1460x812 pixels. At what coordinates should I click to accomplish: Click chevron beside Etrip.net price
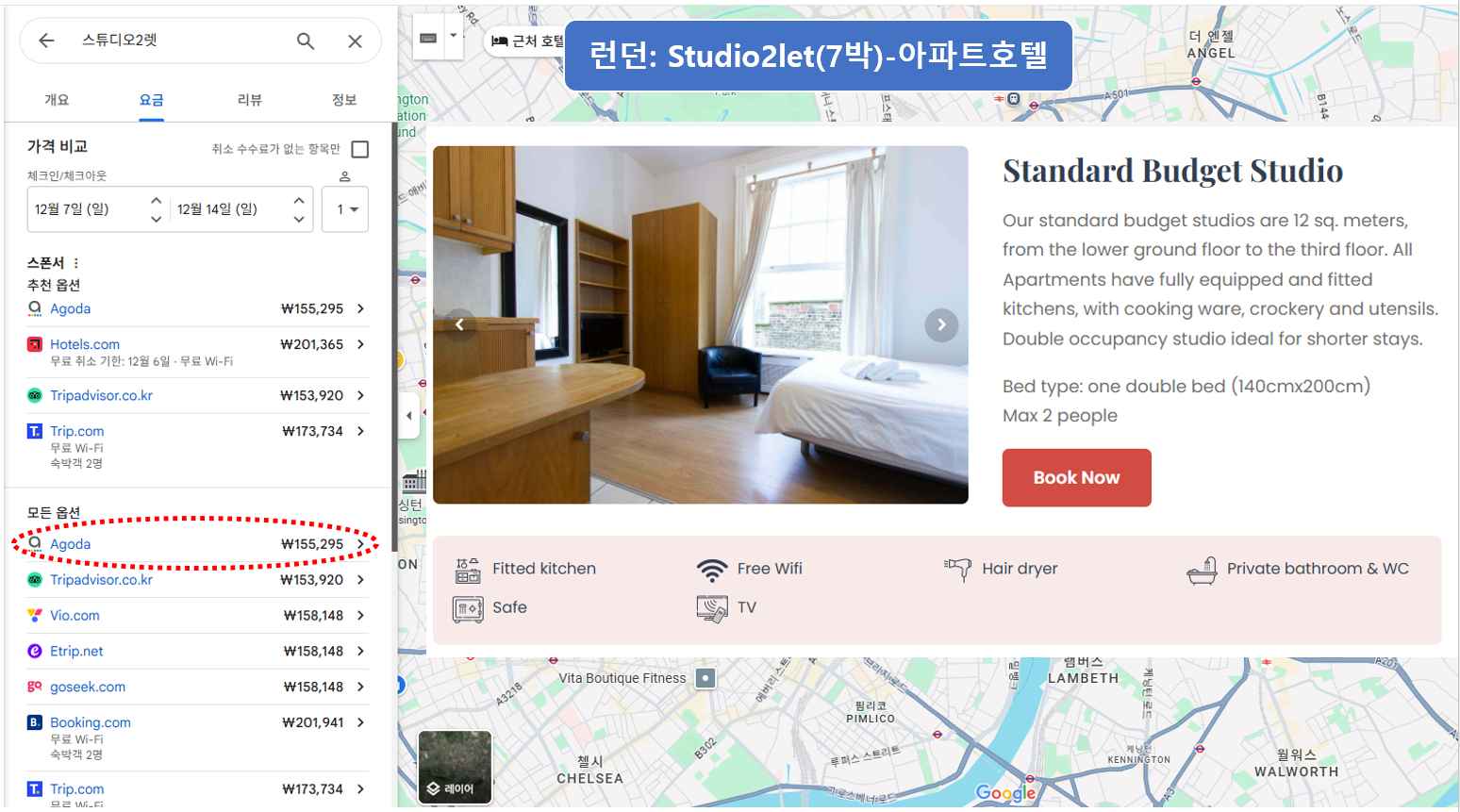tap(360, 652)
